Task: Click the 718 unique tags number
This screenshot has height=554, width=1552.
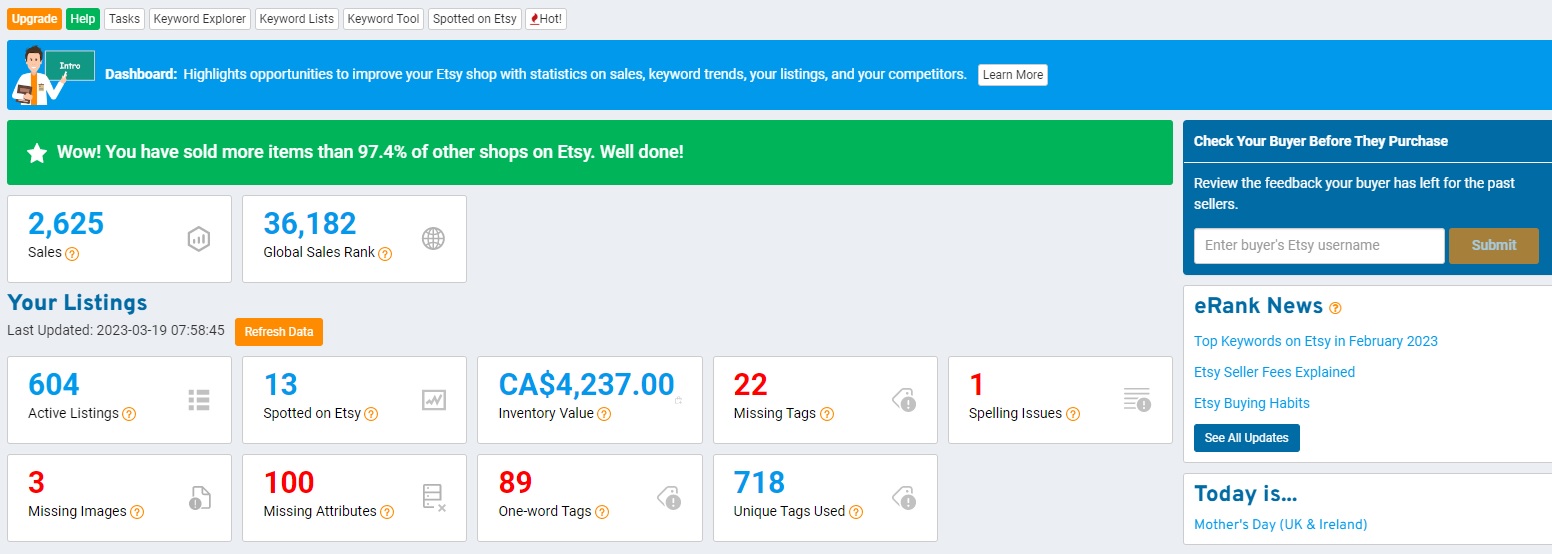Action: 760,482
